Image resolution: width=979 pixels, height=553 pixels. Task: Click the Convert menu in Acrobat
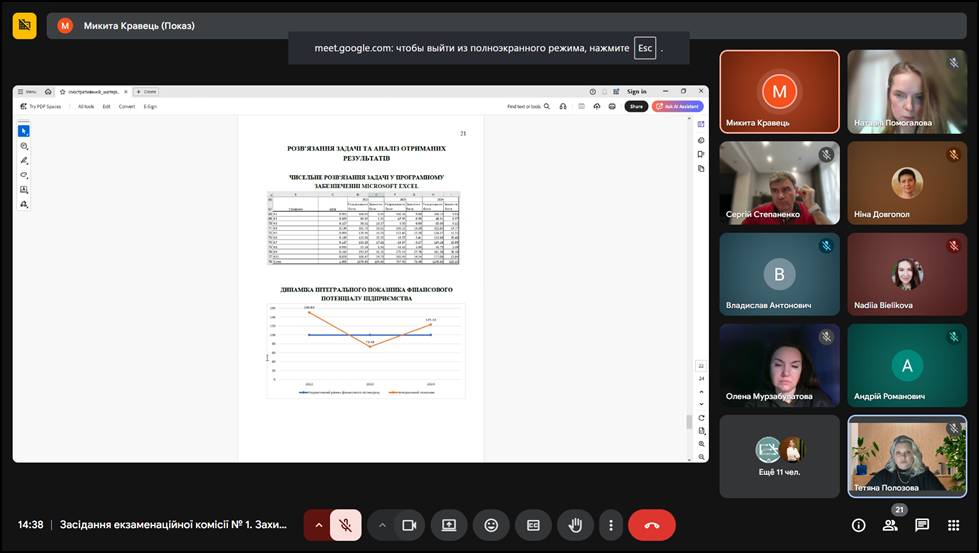coord(127,106)
